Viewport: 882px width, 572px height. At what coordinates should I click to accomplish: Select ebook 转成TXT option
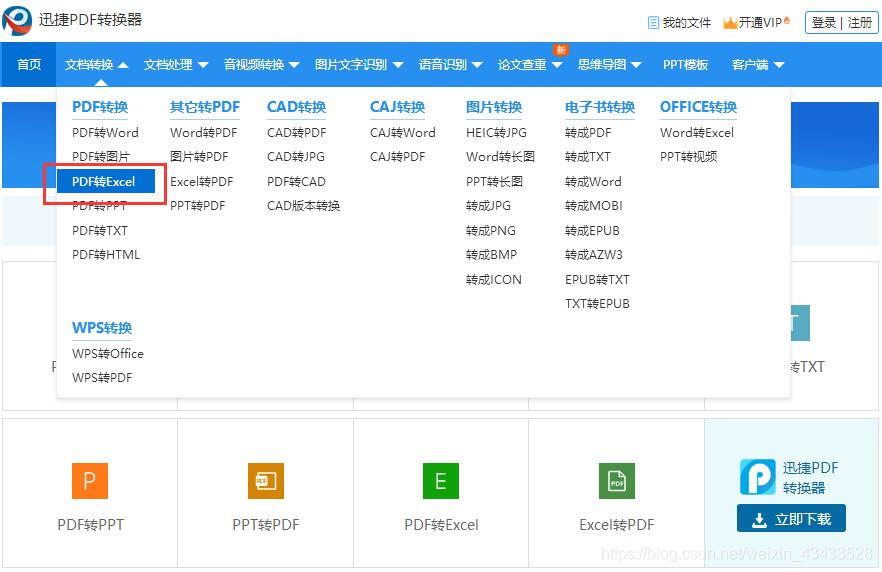(x=588, y=157)
